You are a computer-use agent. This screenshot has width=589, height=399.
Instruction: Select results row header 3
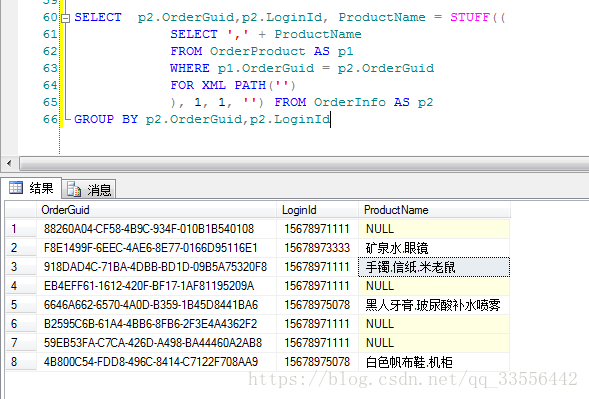tap(21, 267)
